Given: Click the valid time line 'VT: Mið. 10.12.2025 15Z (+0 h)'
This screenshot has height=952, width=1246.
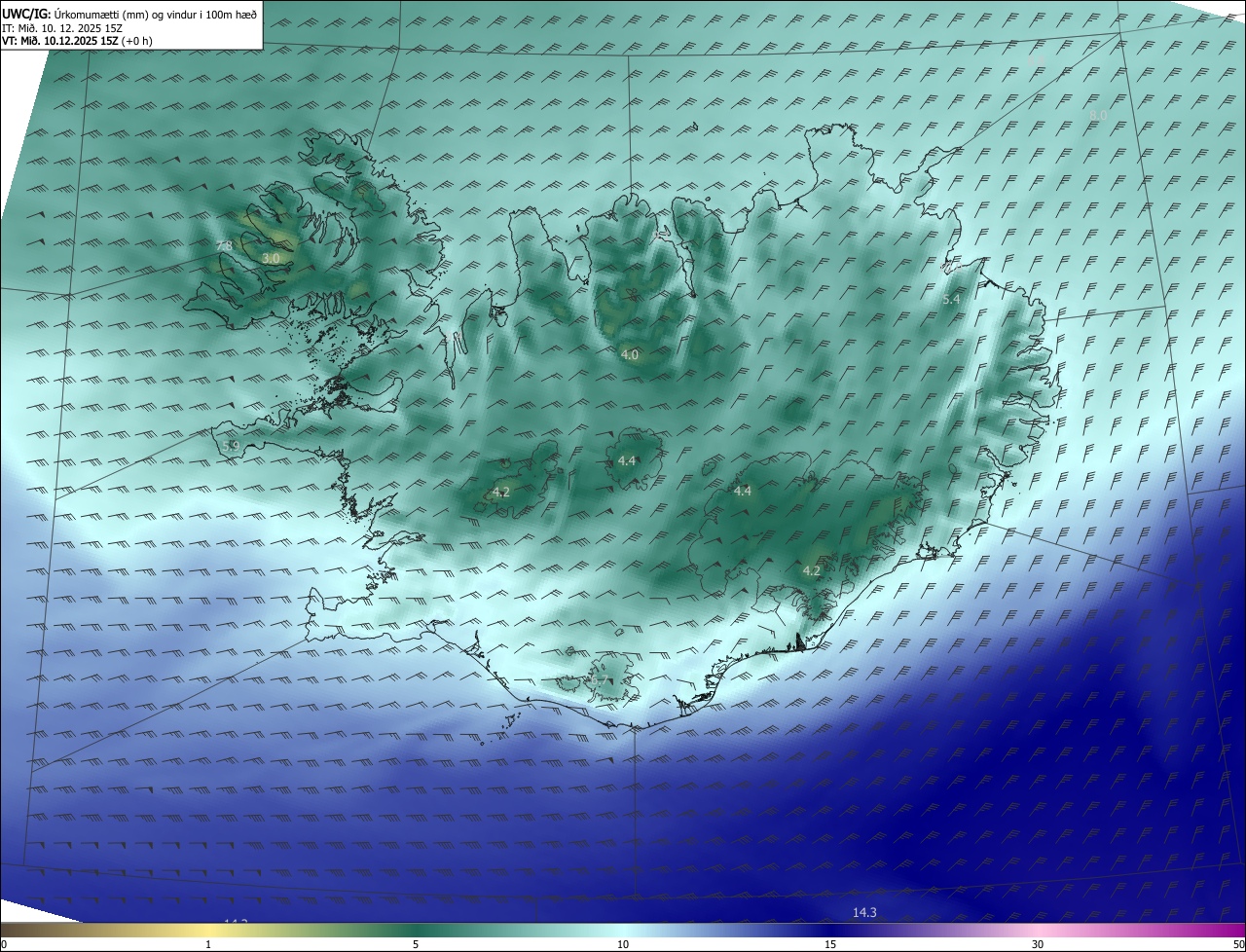Looking at the screenshot, I should pos(78,41).
